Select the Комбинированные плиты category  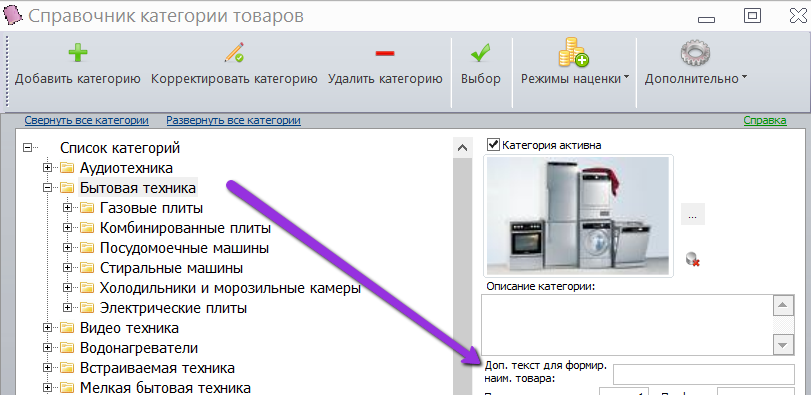(185, 228)
